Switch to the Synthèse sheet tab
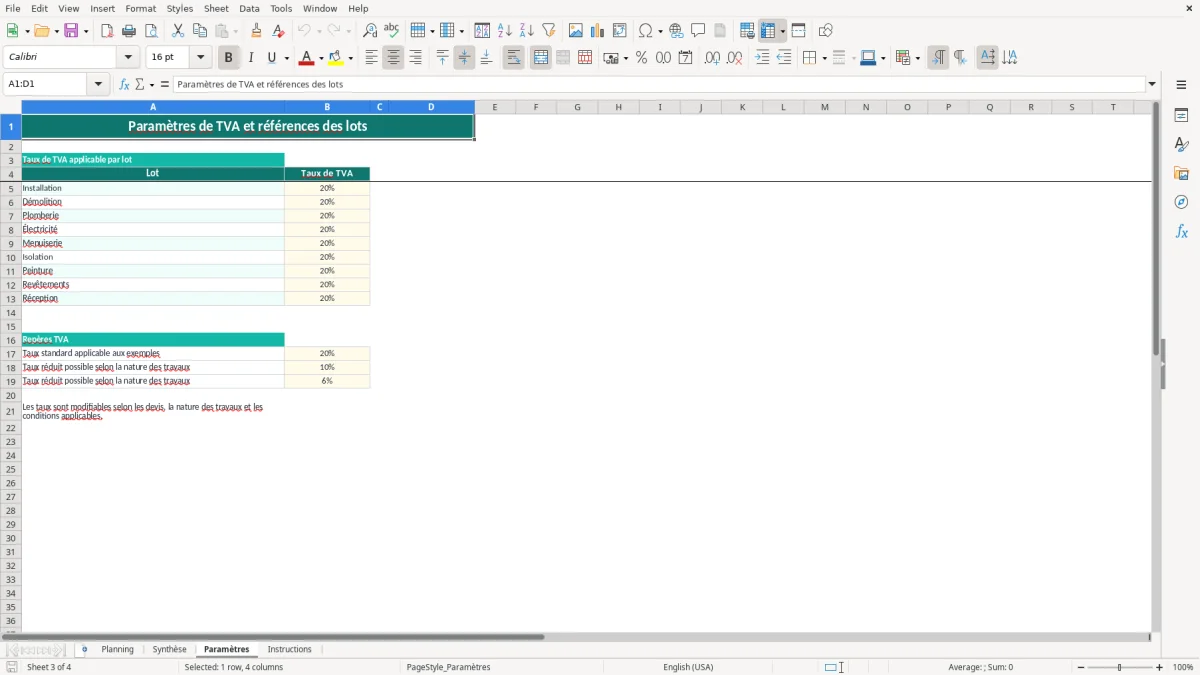The width and height of the screenshot is (1200, 675). pos(169,649)
